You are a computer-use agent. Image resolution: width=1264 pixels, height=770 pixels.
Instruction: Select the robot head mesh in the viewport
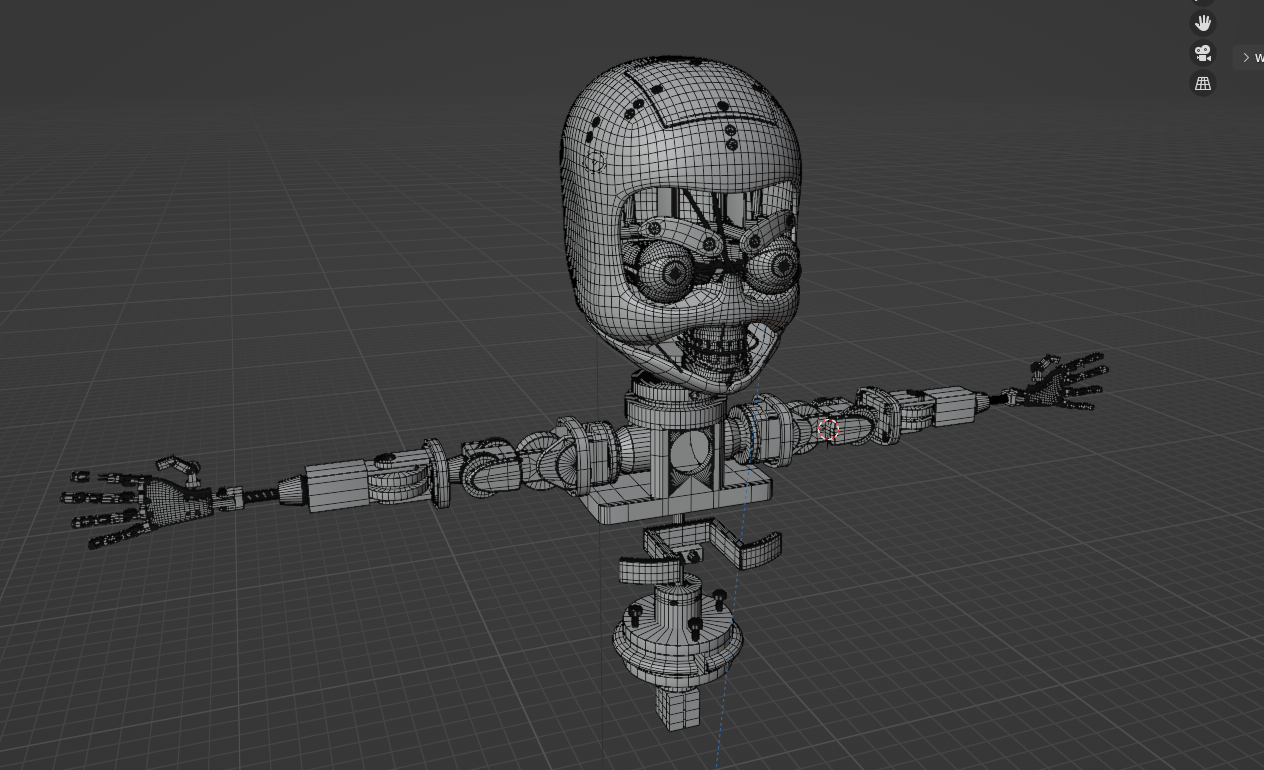681,225
